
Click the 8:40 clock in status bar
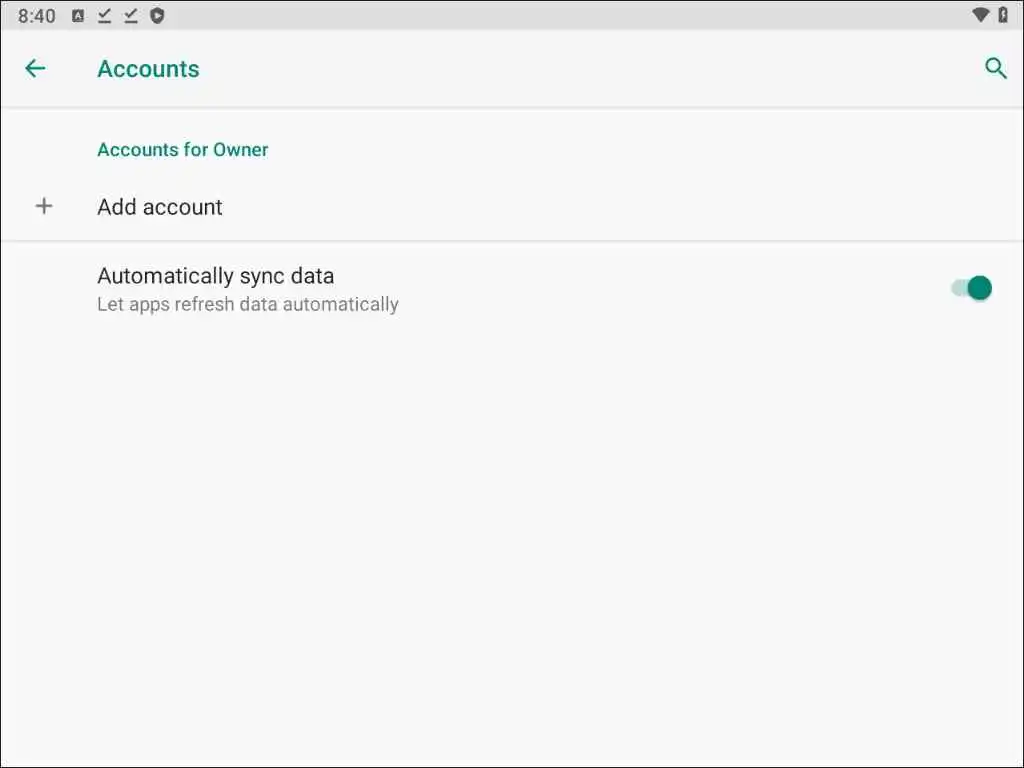coord(37,16)
